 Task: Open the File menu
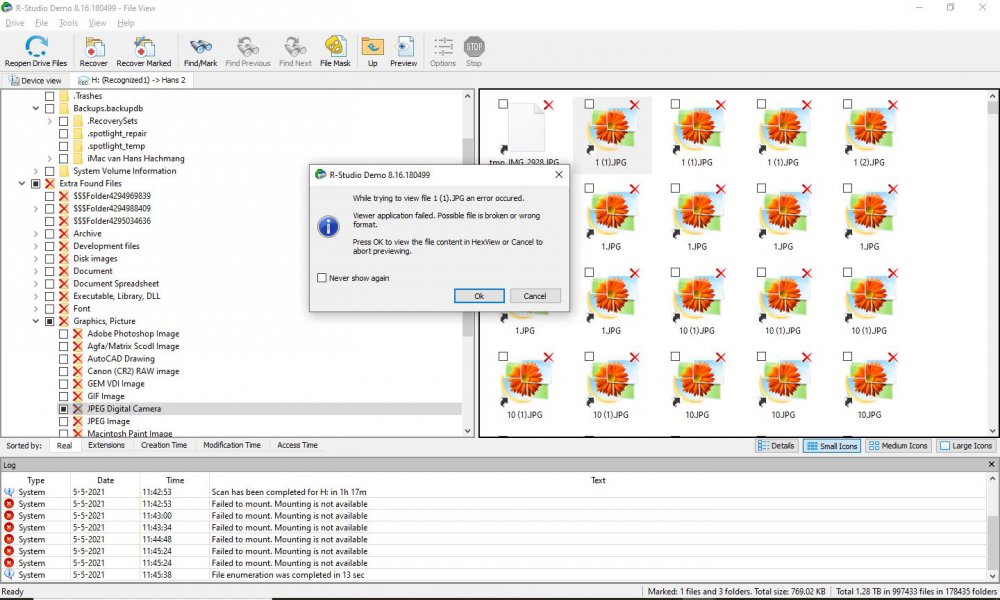[41, 23]
